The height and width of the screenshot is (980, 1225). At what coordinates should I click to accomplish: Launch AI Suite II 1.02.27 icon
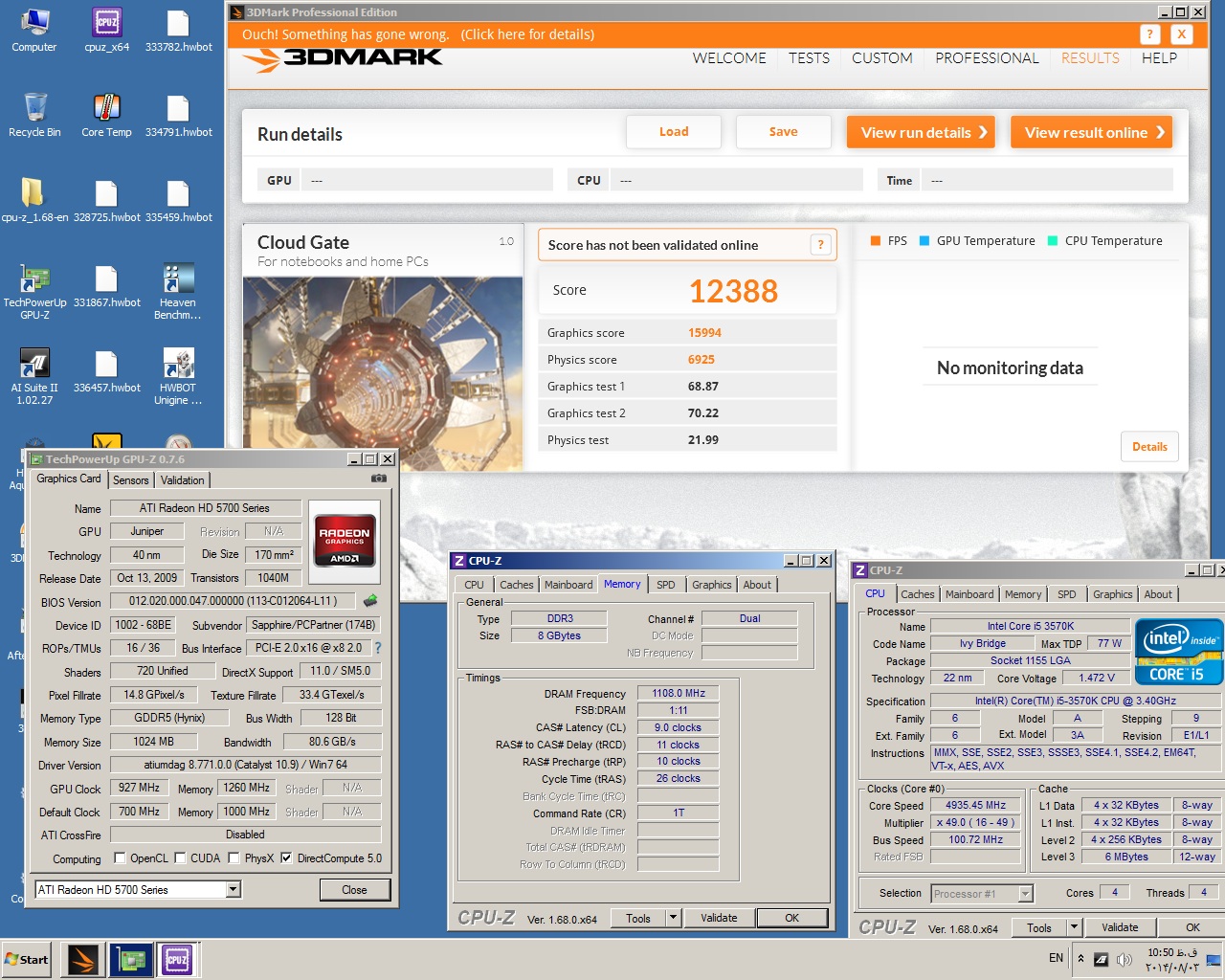point(34,376)
